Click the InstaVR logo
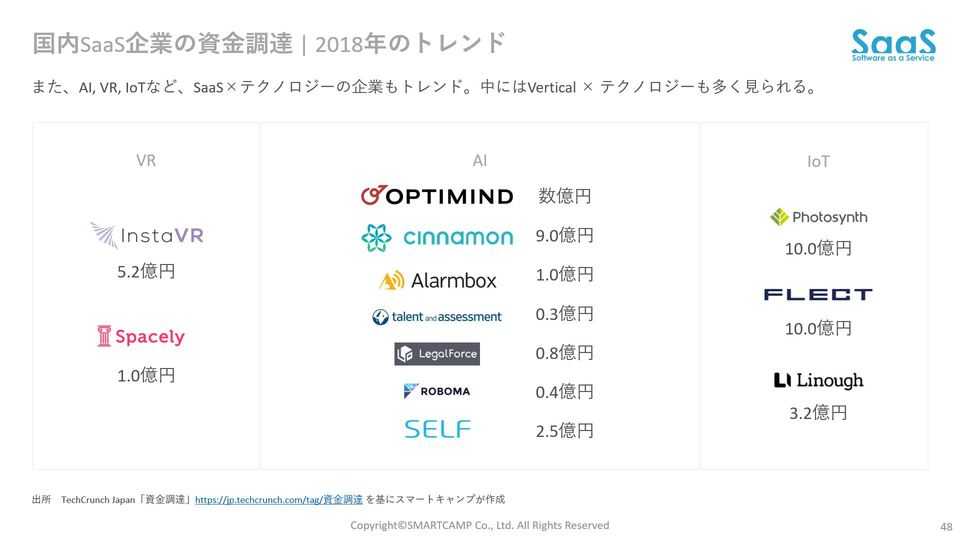Image resolution: width=960 pixels, height=540 pixels. click(147, 236)
